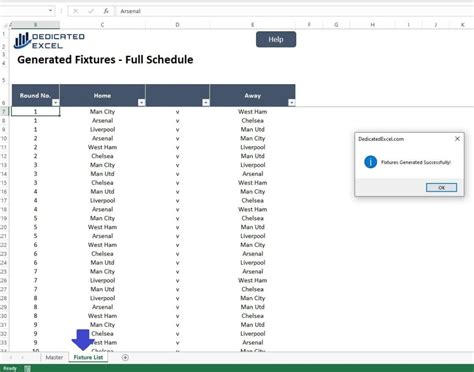This screenshot has height=372, width=474.
Task: Click Fixtures Generated Successfully message text
Action: (x=416, y=162)
